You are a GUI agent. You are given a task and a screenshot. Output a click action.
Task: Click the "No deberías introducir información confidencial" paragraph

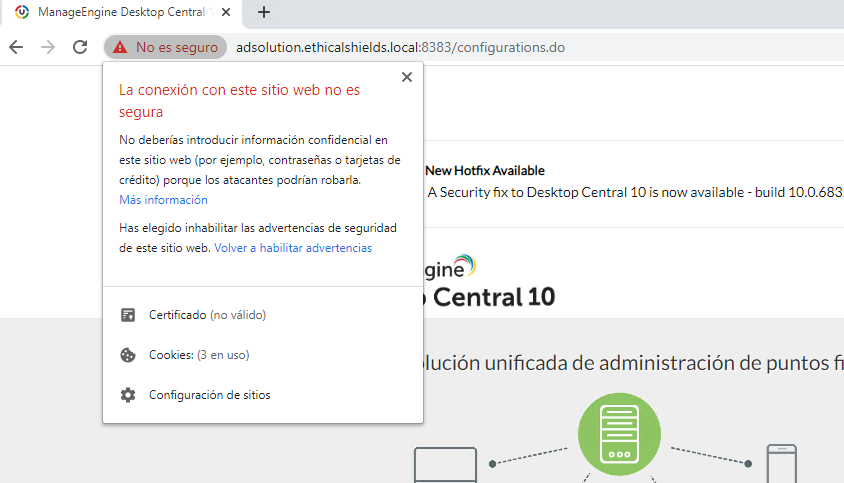[260, 160]
